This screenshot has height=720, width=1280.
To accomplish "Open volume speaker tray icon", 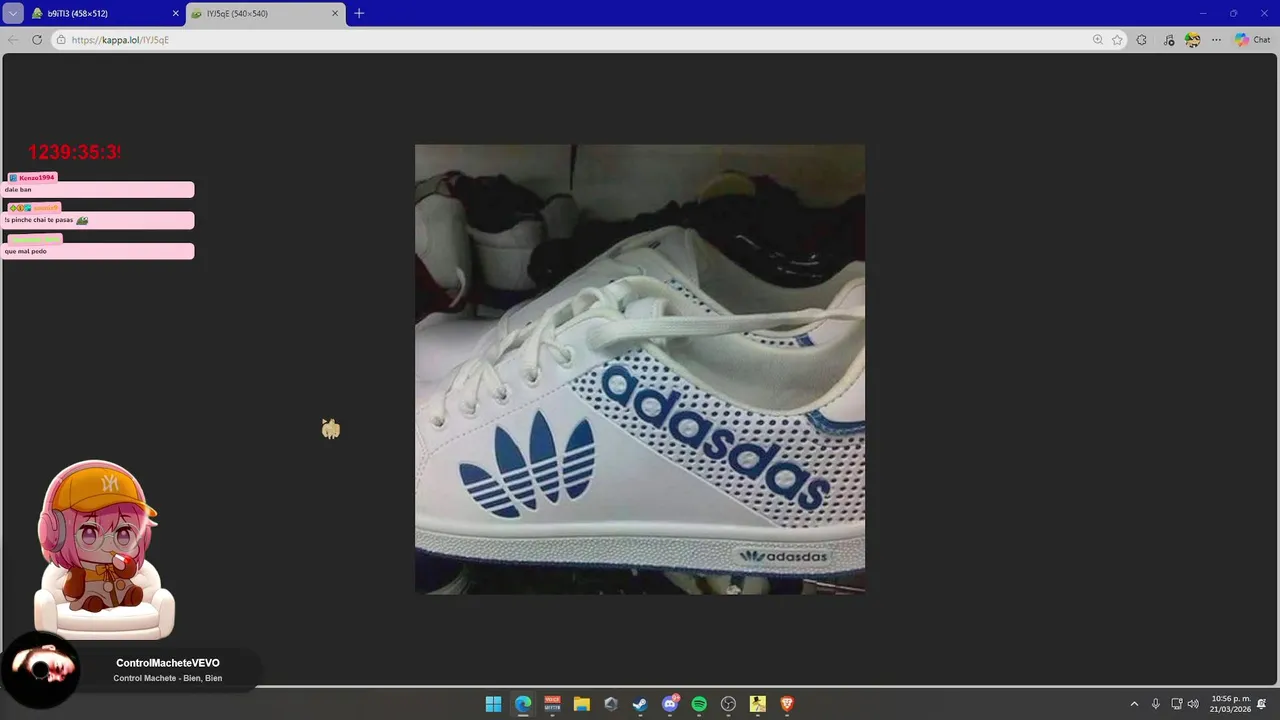I will (x=1193, y=704).
